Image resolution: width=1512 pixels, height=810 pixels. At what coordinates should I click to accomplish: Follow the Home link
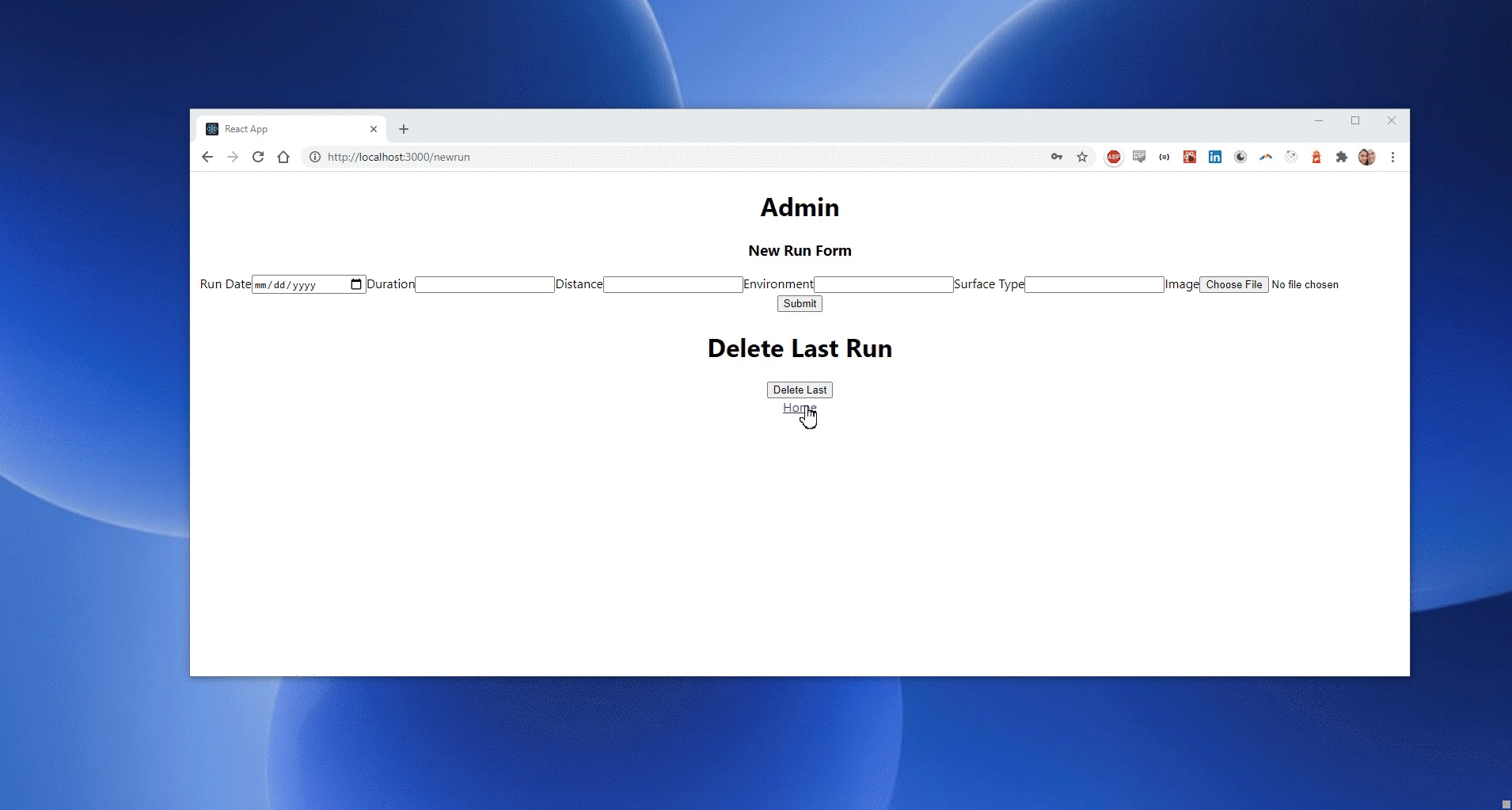(x=800, y=408)
